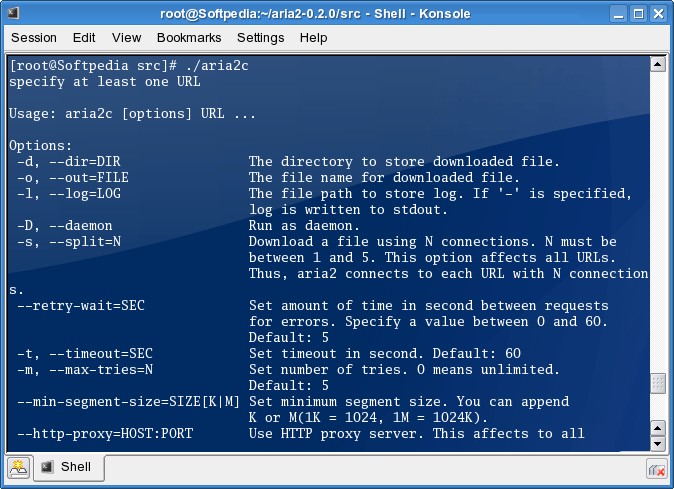This screenshot has height=489, width=674.
Task: Switch to the Shell tab
Action: coord(68,467)
